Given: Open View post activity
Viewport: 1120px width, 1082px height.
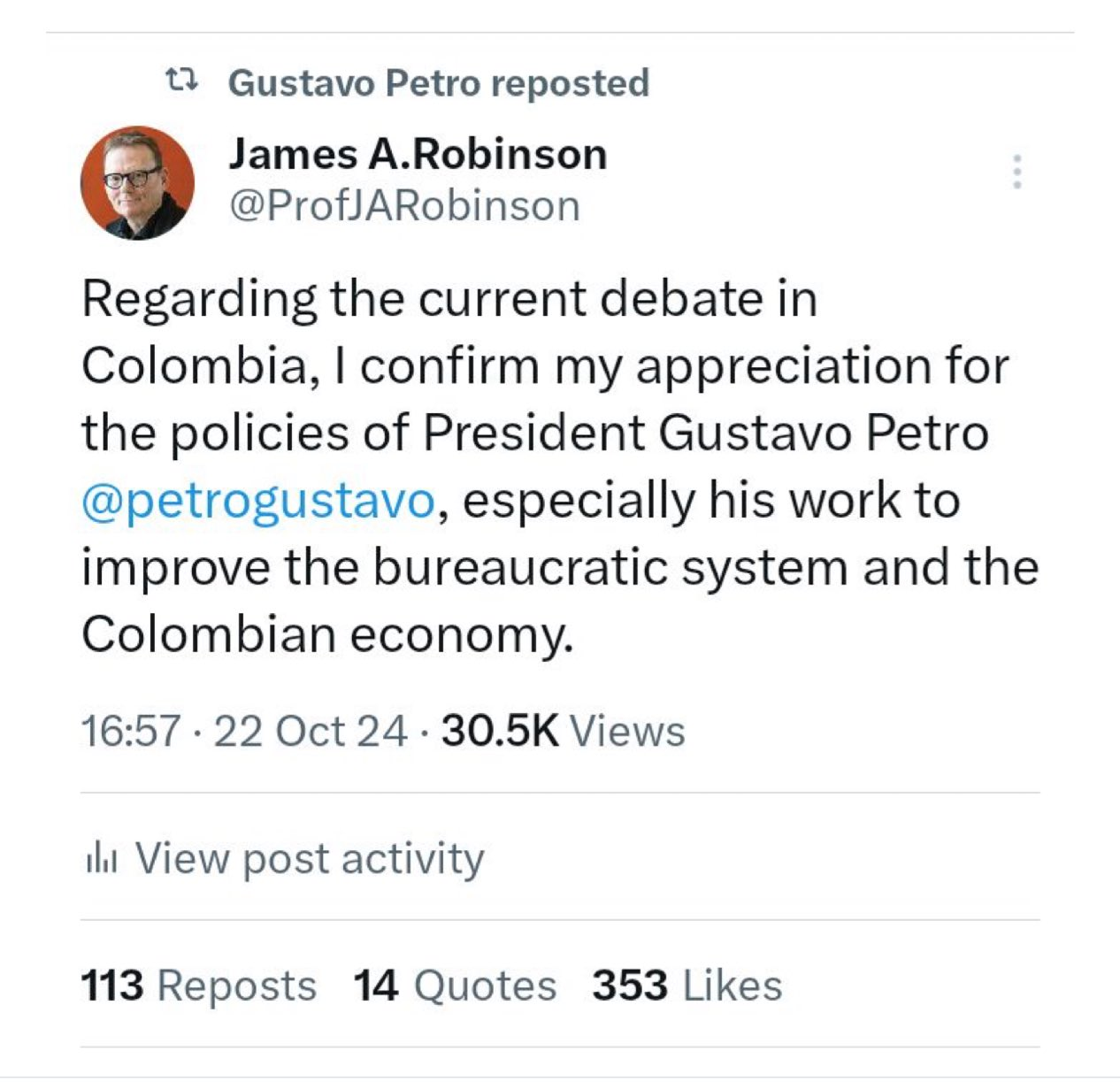Looking at the screenshot, I should (x=309, y=858).
